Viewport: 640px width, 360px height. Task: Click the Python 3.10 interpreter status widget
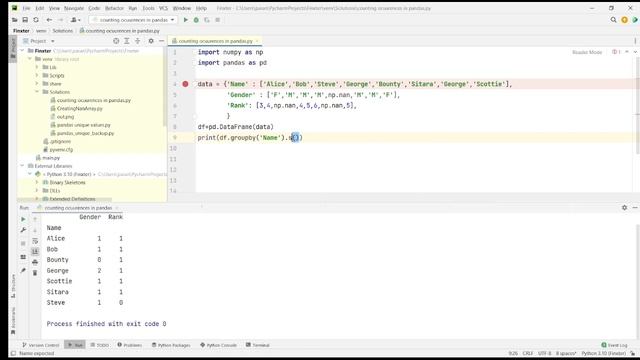click(x=604, y=353)
